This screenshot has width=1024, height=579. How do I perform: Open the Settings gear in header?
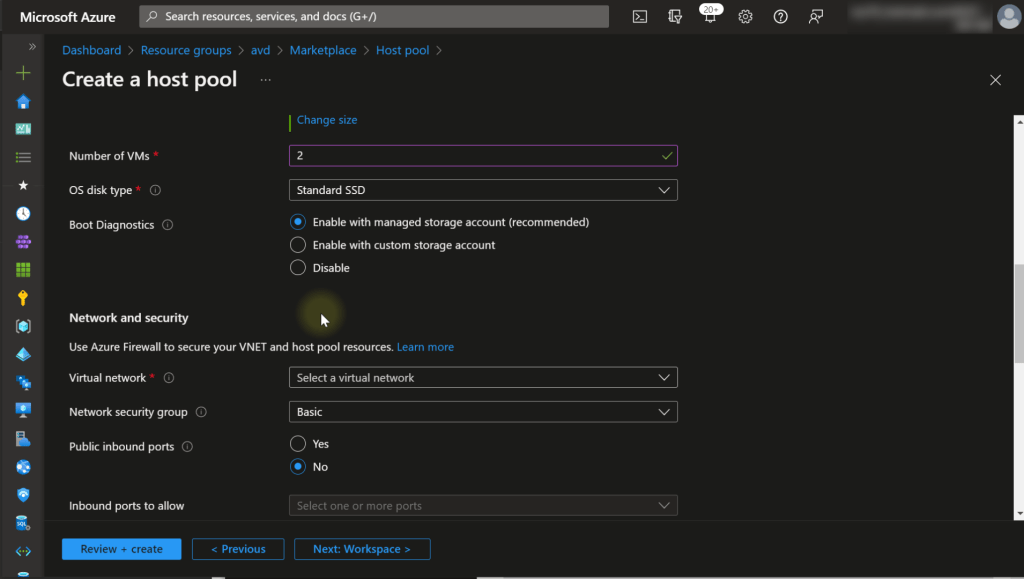pyautogui.click(x=745, y=17)
